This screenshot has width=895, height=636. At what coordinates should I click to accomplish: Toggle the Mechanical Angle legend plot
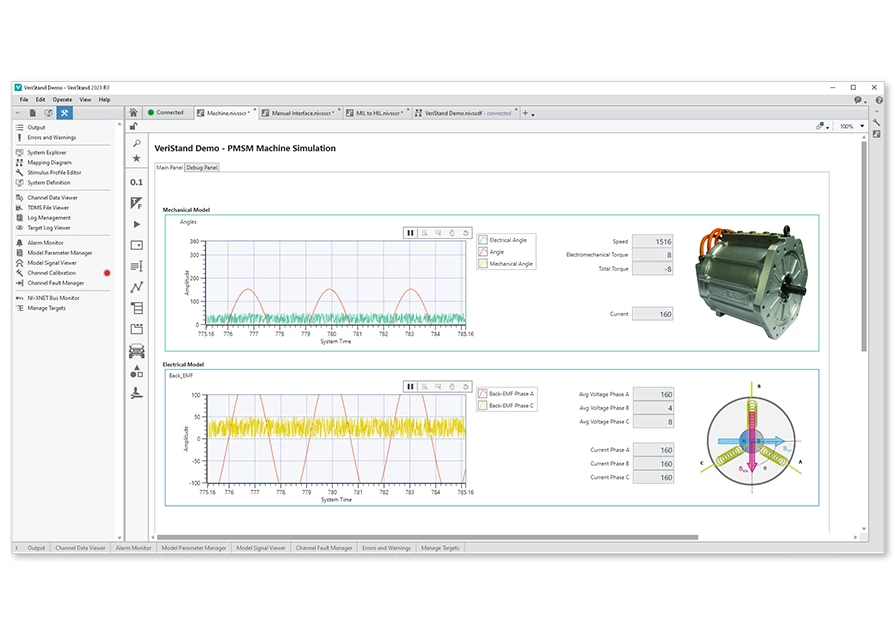pos(484,264)
